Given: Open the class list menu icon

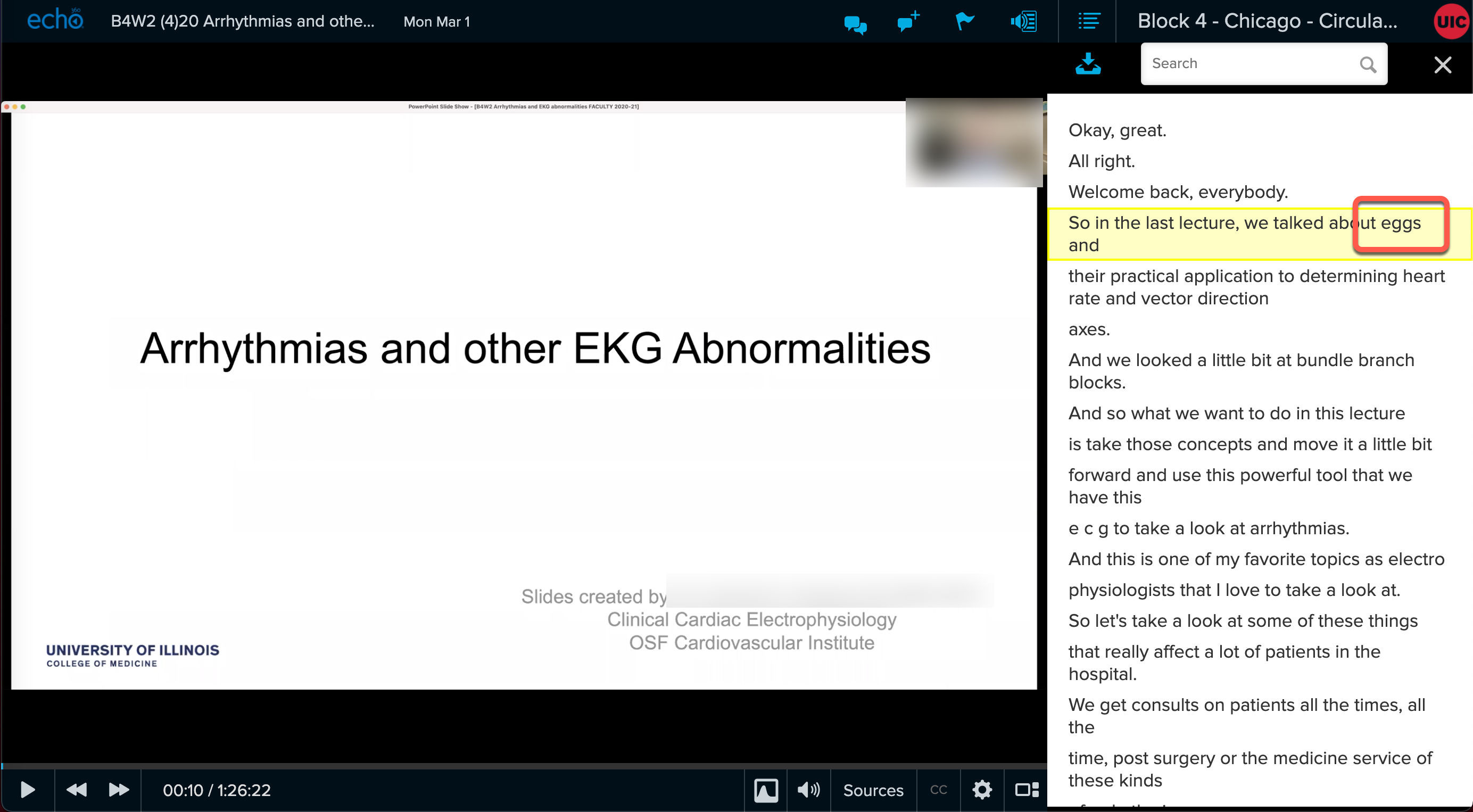Looking at the screenshot, I should coord(1088,22).
